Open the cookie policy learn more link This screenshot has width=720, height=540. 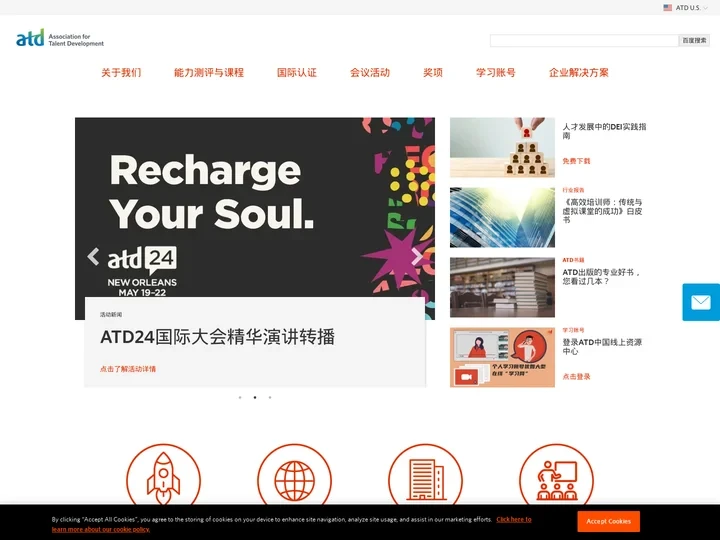[x=514, y=519]
